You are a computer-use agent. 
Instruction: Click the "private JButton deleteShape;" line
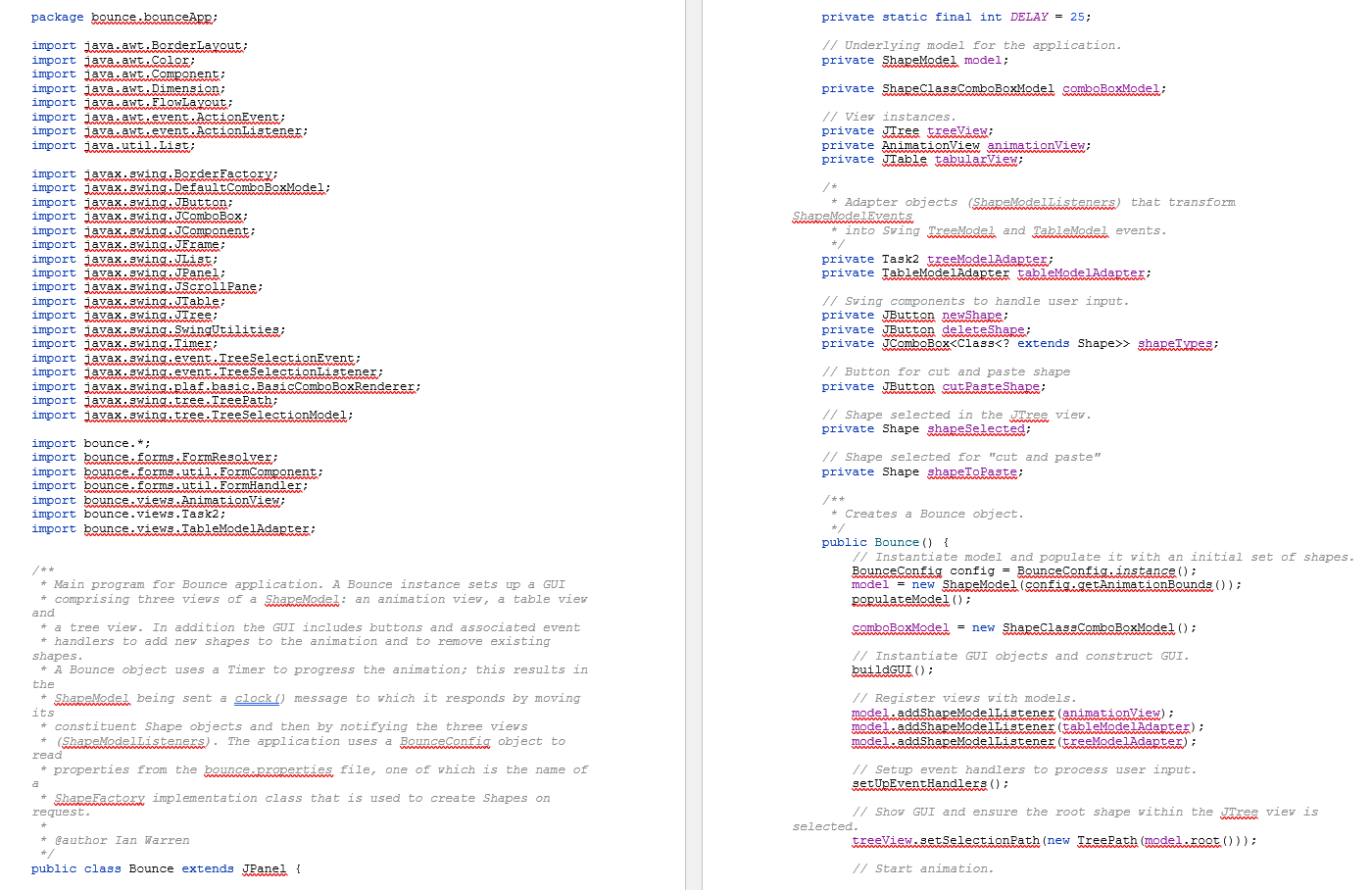(x=926, y=329)
